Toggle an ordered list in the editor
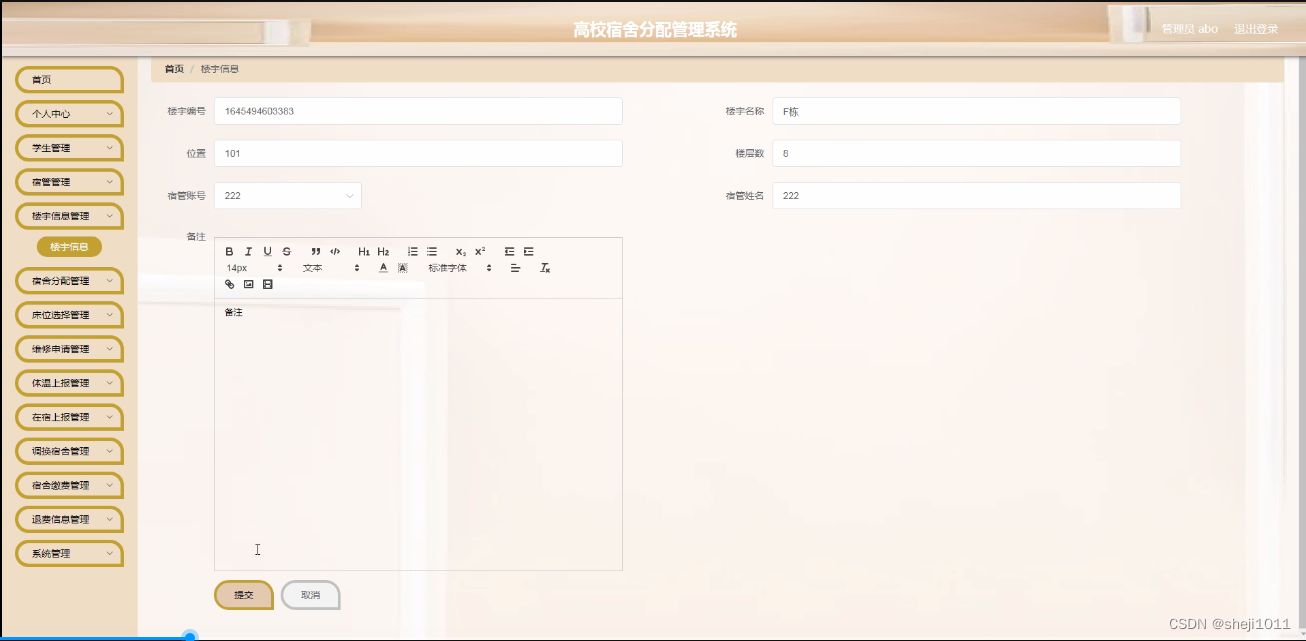 [x=413, y=252]
